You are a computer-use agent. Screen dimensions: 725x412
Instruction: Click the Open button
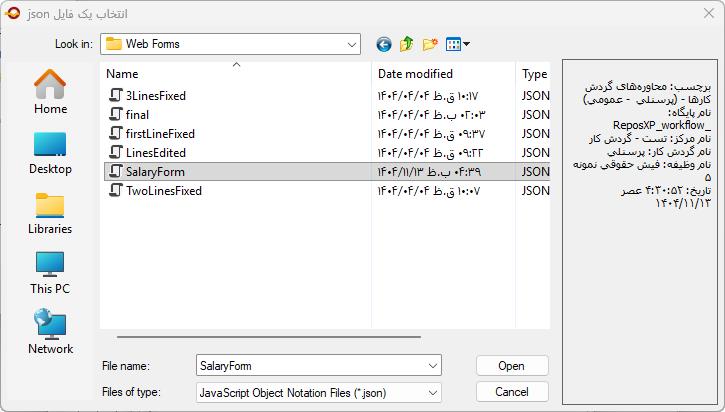511,366
